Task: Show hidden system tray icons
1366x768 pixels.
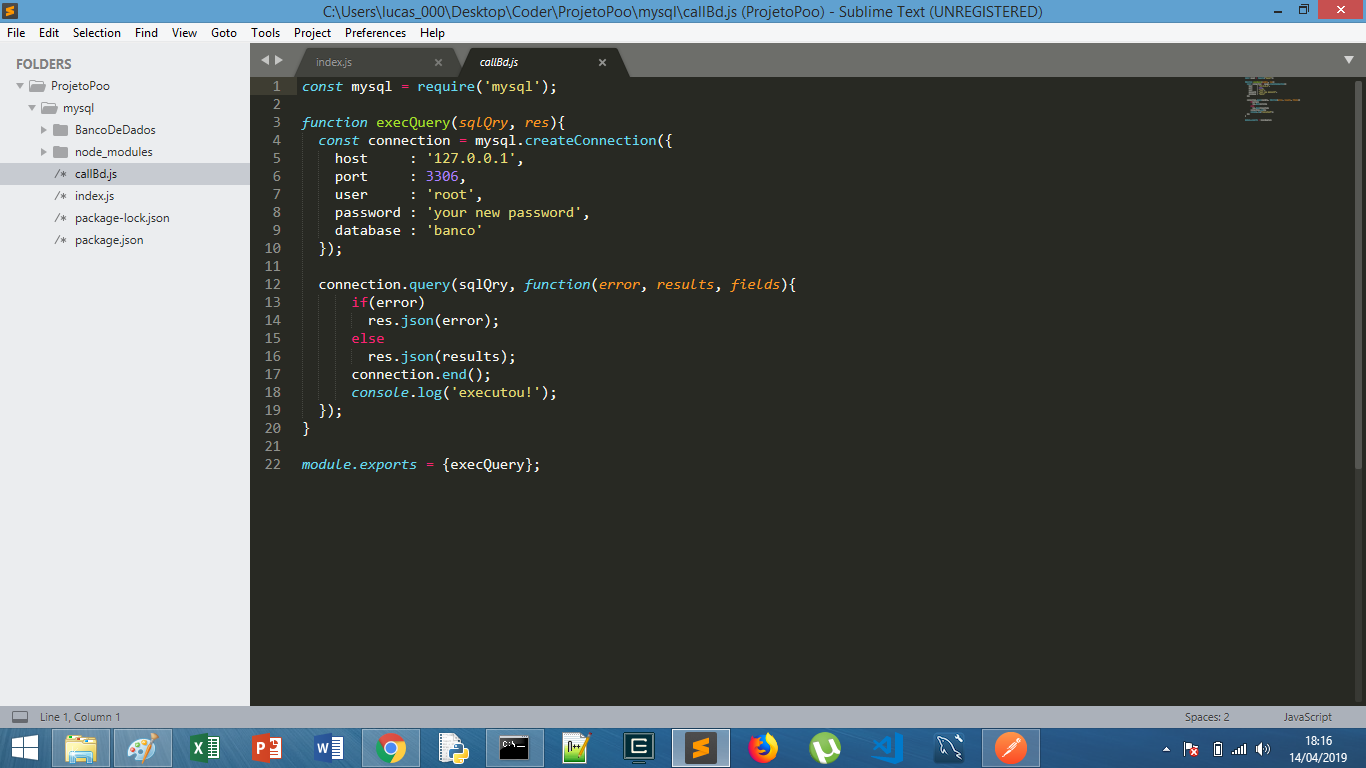Action: tap(1166, 749)
